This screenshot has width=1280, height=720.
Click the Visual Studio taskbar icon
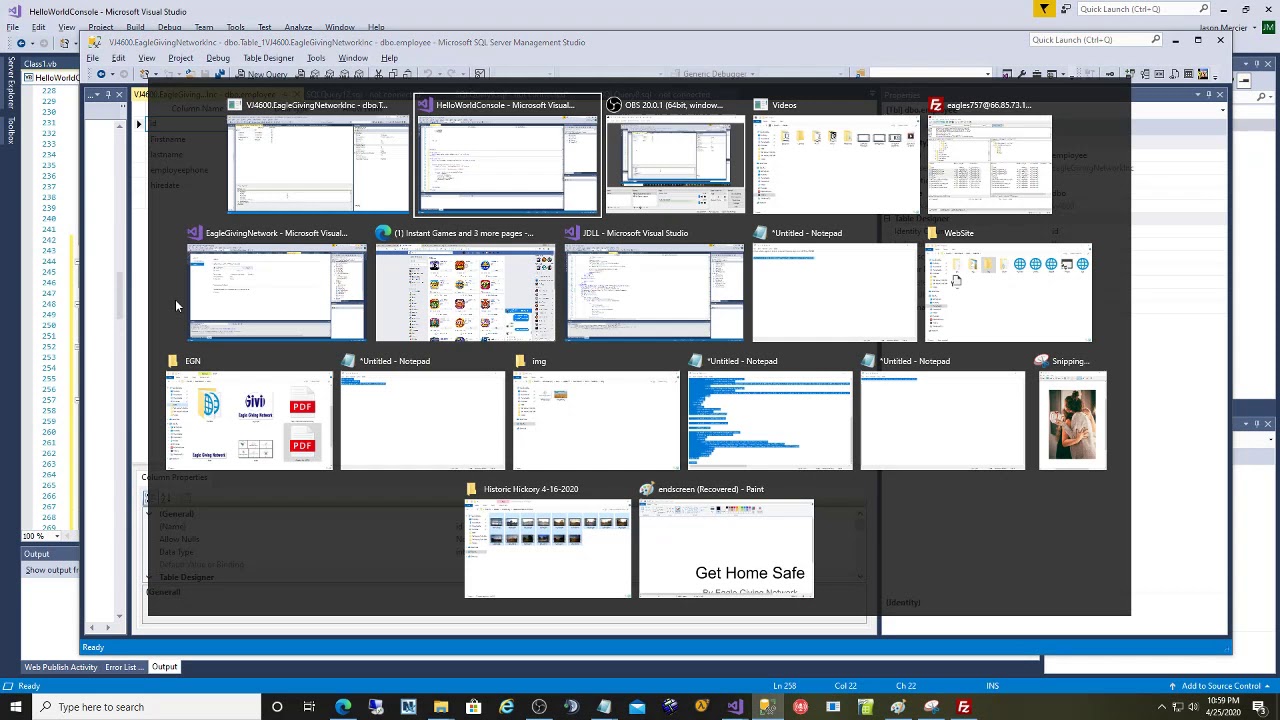coord(735,707)
